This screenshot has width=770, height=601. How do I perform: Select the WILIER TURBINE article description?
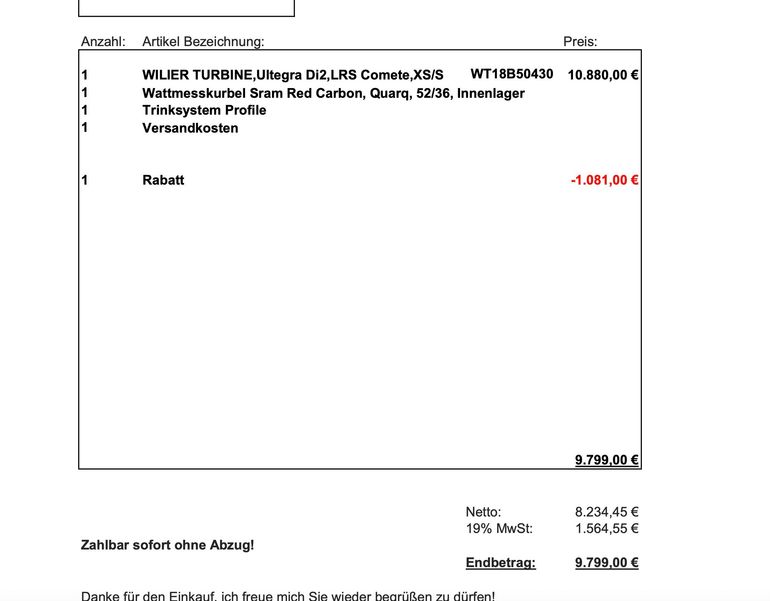(x=293, y=75)
